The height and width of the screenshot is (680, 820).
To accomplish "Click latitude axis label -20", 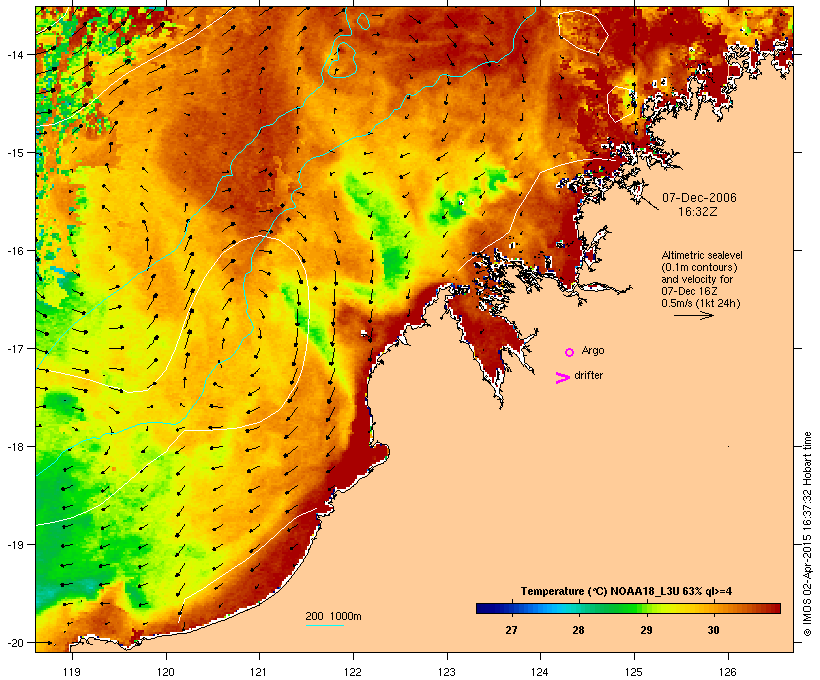I will click(x=14, y=642).
